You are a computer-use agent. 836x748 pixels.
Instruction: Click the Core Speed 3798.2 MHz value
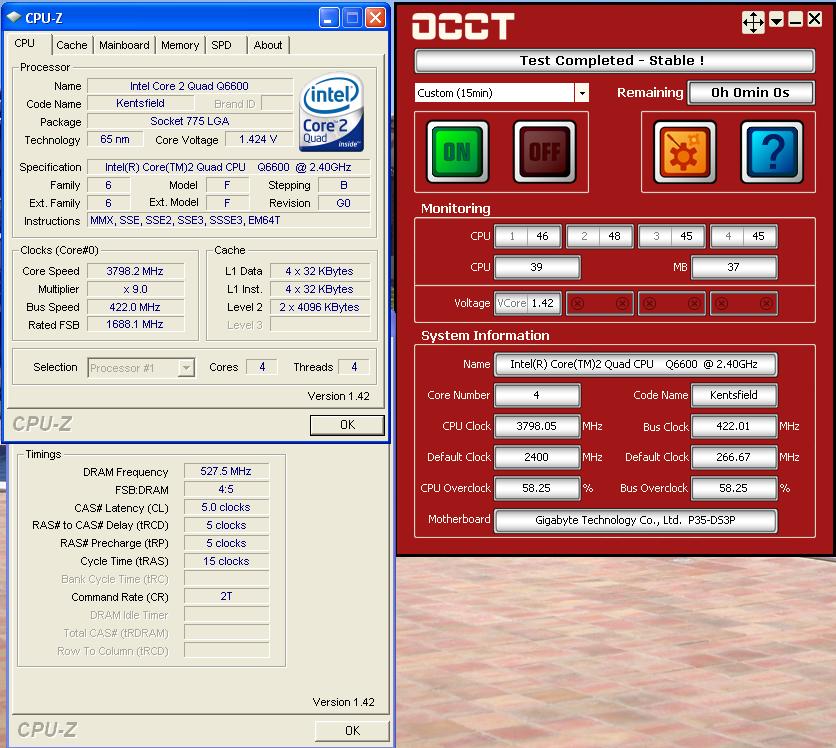click(x=135, y=271)
